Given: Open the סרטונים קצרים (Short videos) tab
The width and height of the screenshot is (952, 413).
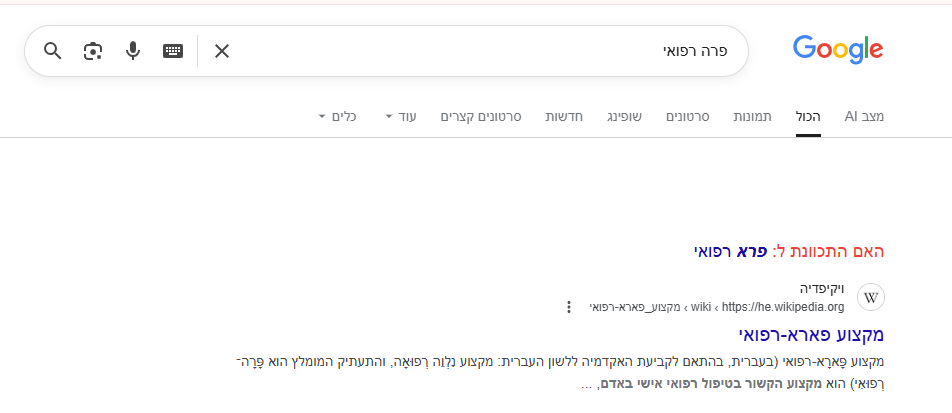Looking at the screenshot, I should click(481, 117).
